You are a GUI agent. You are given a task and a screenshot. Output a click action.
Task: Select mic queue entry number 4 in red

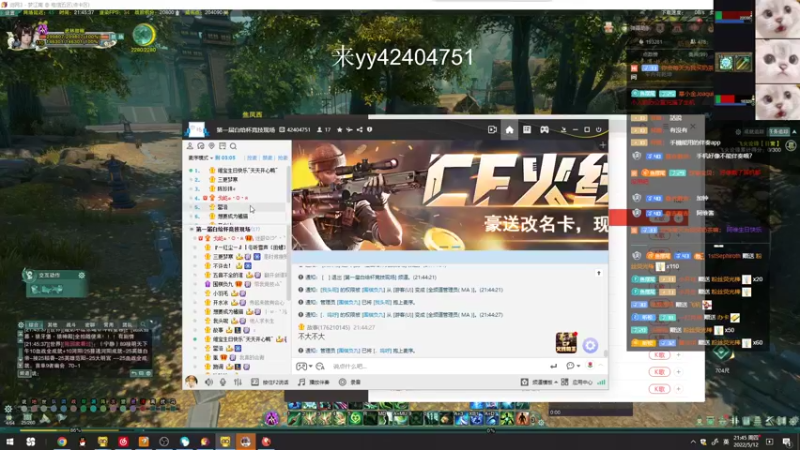click(x=237, y=198)
